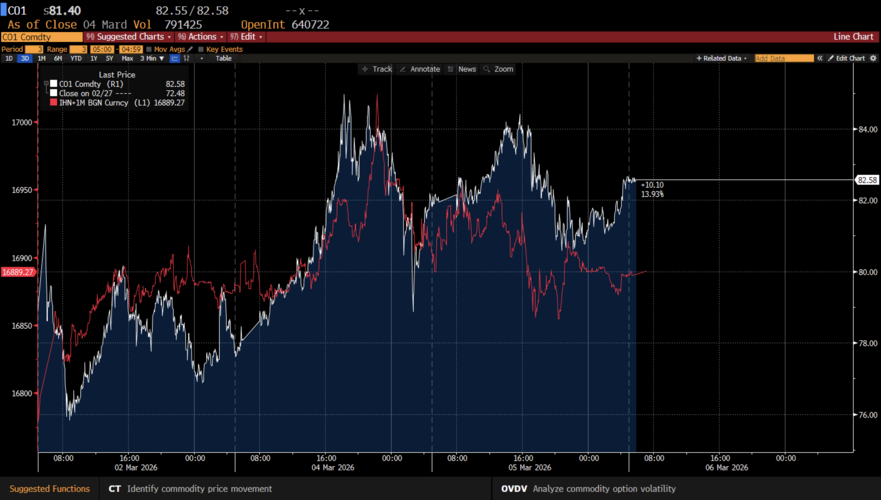This screenshot has width=881, height=500.
Task: Collapse panel with double chevron icon
Action: click(x=819, y=58)
